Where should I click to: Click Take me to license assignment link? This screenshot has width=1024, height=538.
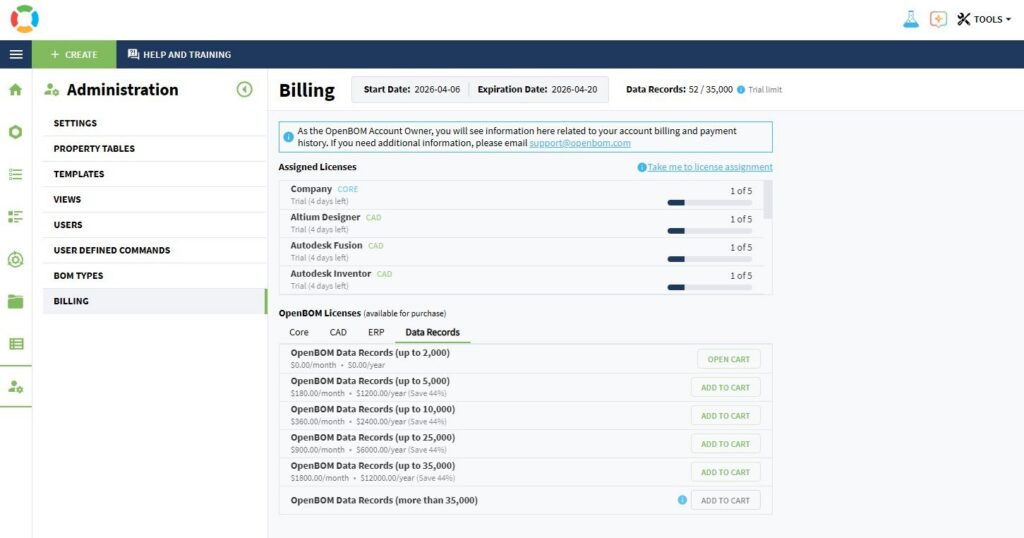[709, 167]
